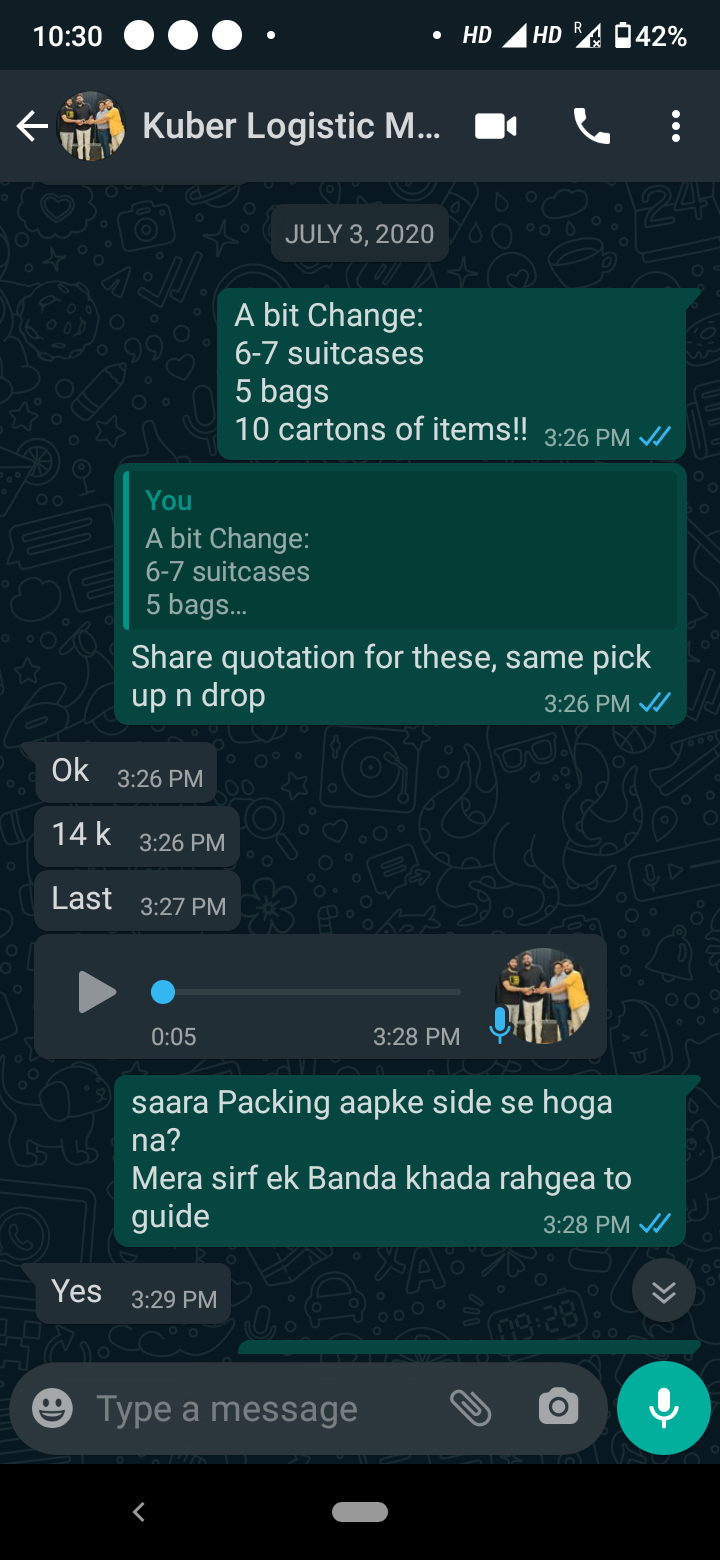Screen dimensions: 720x1560
Task: Tap the back arrow in chat header
Action: [32, 126]
